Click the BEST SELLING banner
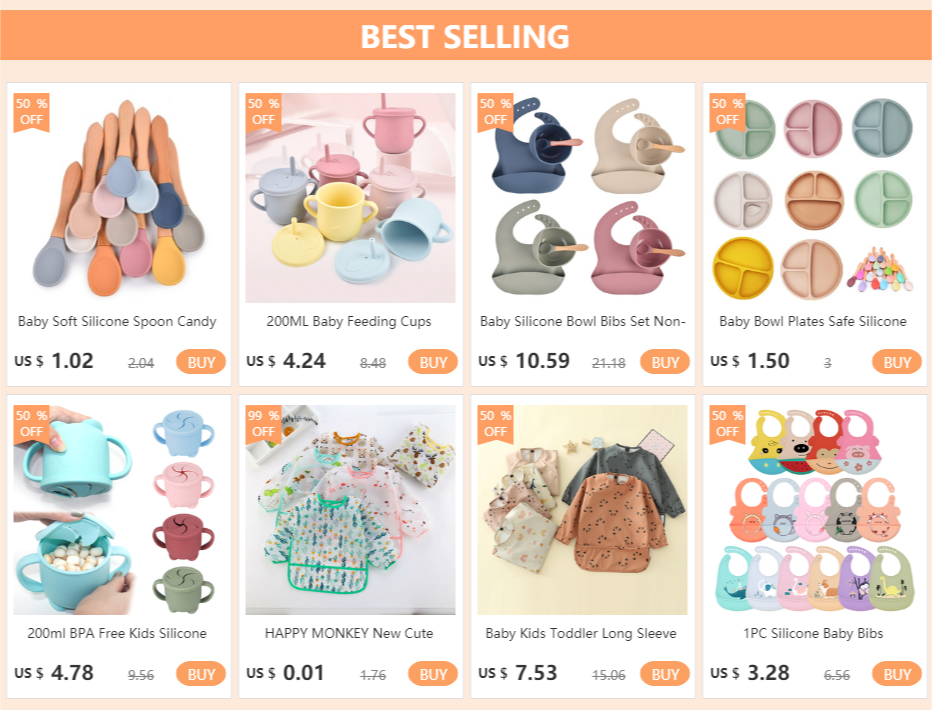This screenshot has height=710, width=932. click(x=466, y=36)
